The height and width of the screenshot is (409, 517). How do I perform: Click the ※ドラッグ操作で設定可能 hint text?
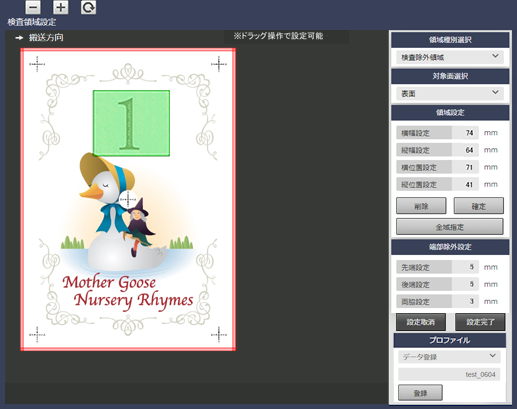pyautogui.click(x=278, y=36)
